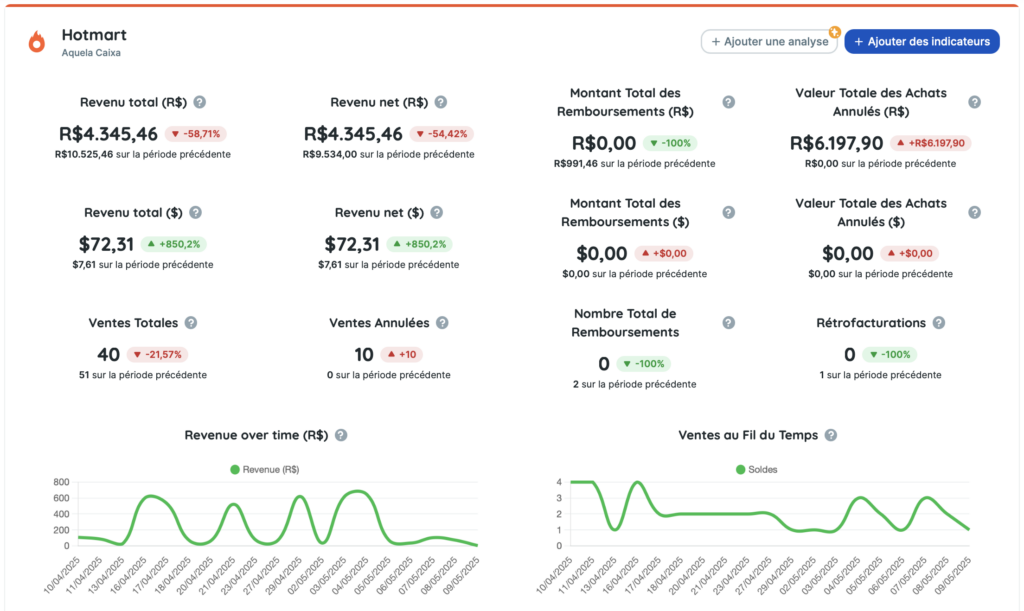
Task: Click the R$6.197,90 cancelled purchases value
Action: tap(836, 143)
